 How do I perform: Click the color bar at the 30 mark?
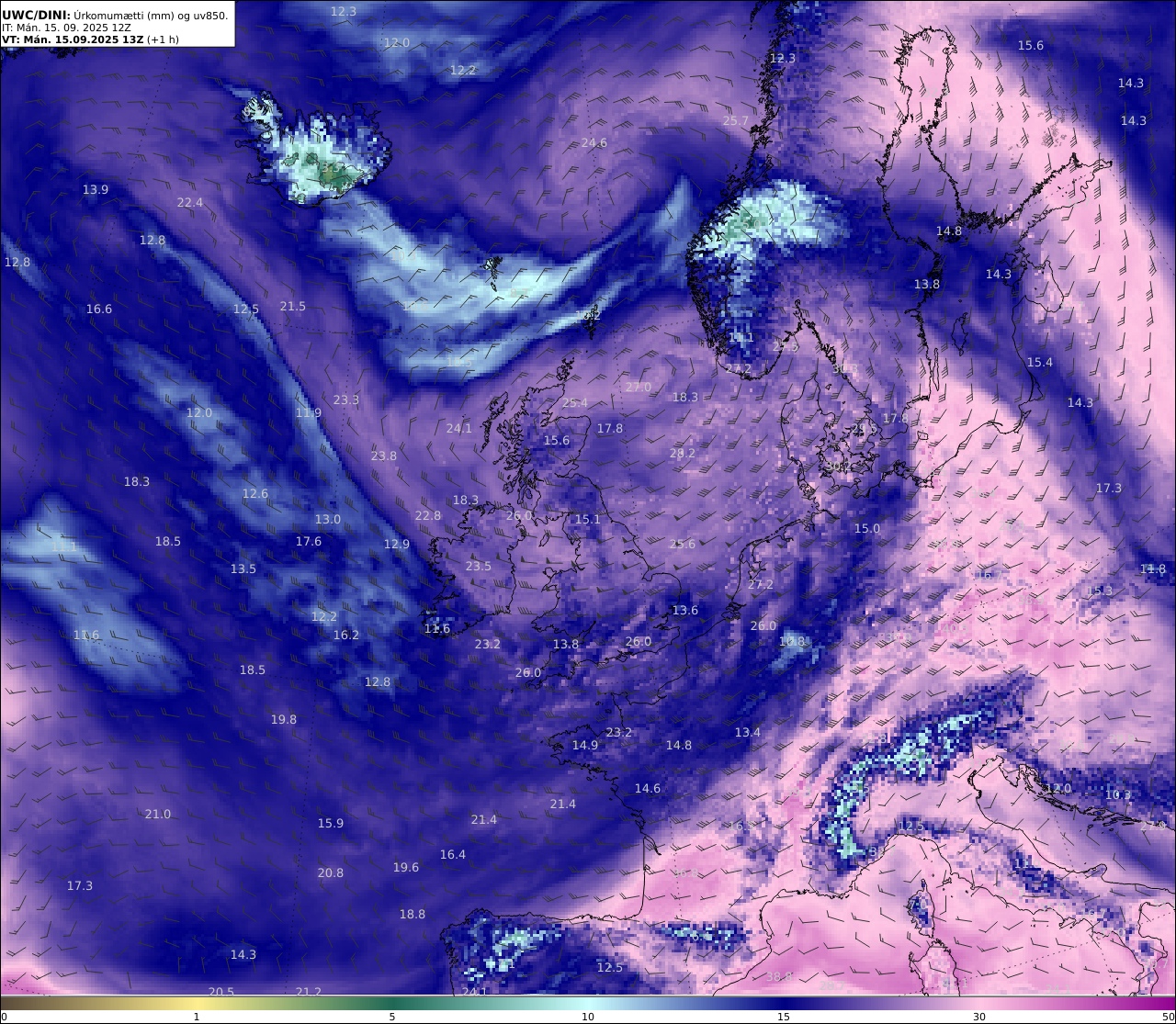pyautogui.click(x=979, y=1002)
